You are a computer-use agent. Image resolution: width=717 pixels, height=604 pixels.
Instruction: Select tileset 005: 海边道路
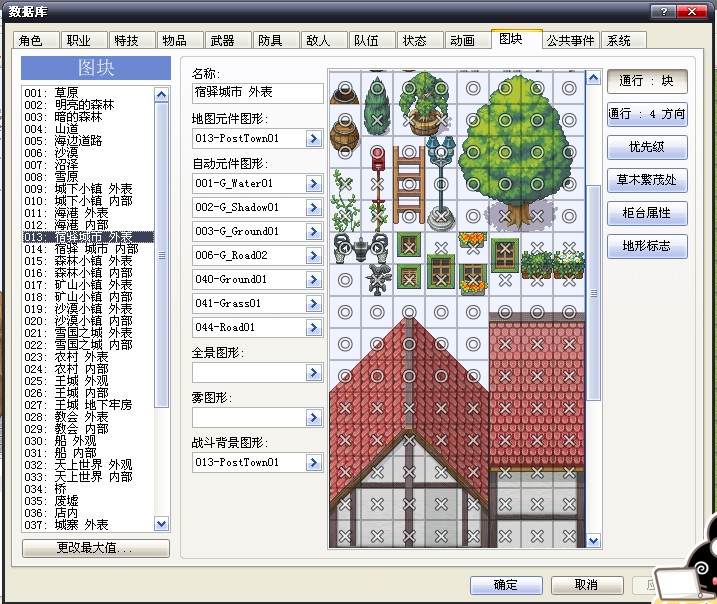(89, 141)
